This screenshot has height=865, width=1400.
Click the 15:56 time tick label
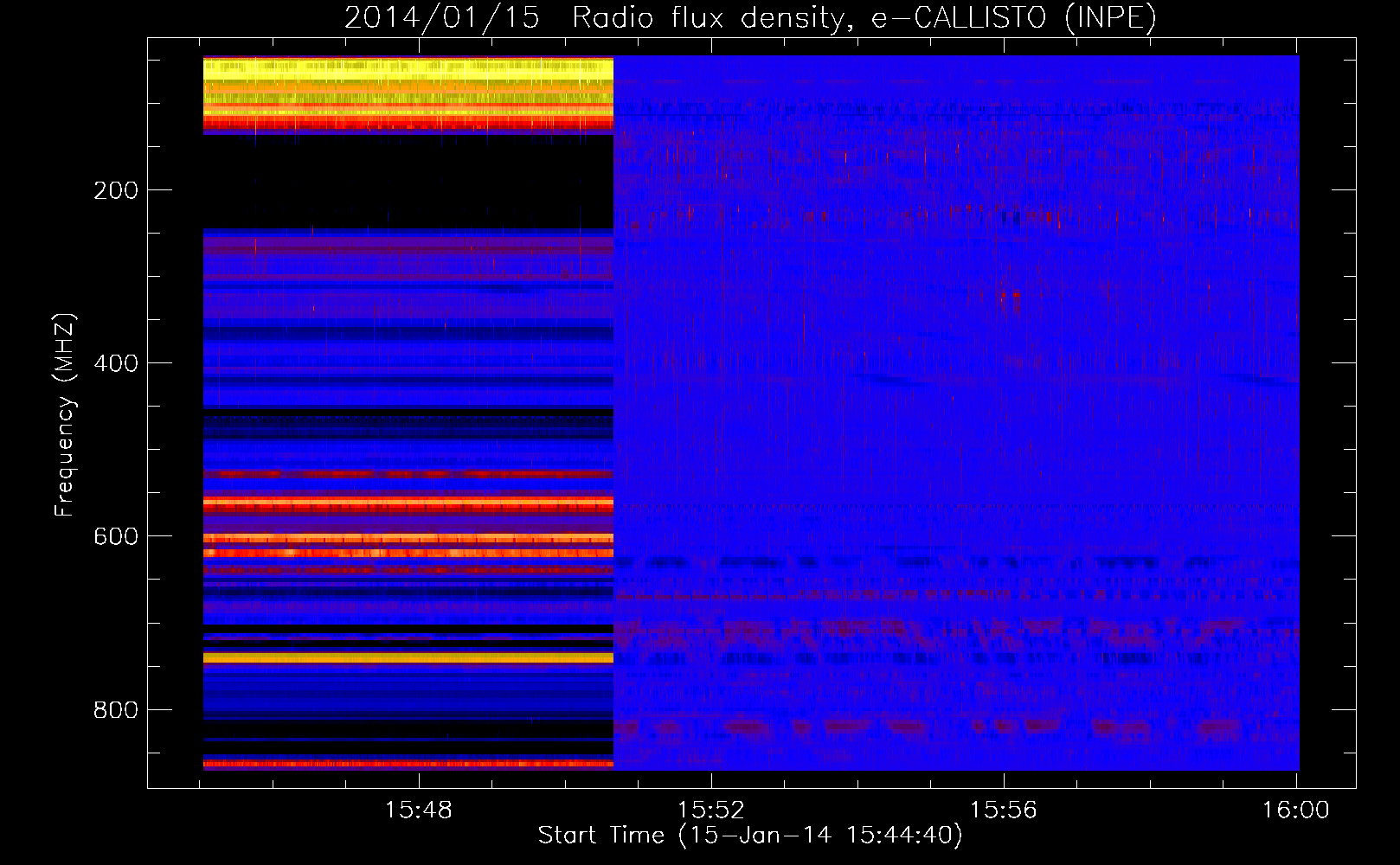pyautogui.click(x=1004, y=811)
